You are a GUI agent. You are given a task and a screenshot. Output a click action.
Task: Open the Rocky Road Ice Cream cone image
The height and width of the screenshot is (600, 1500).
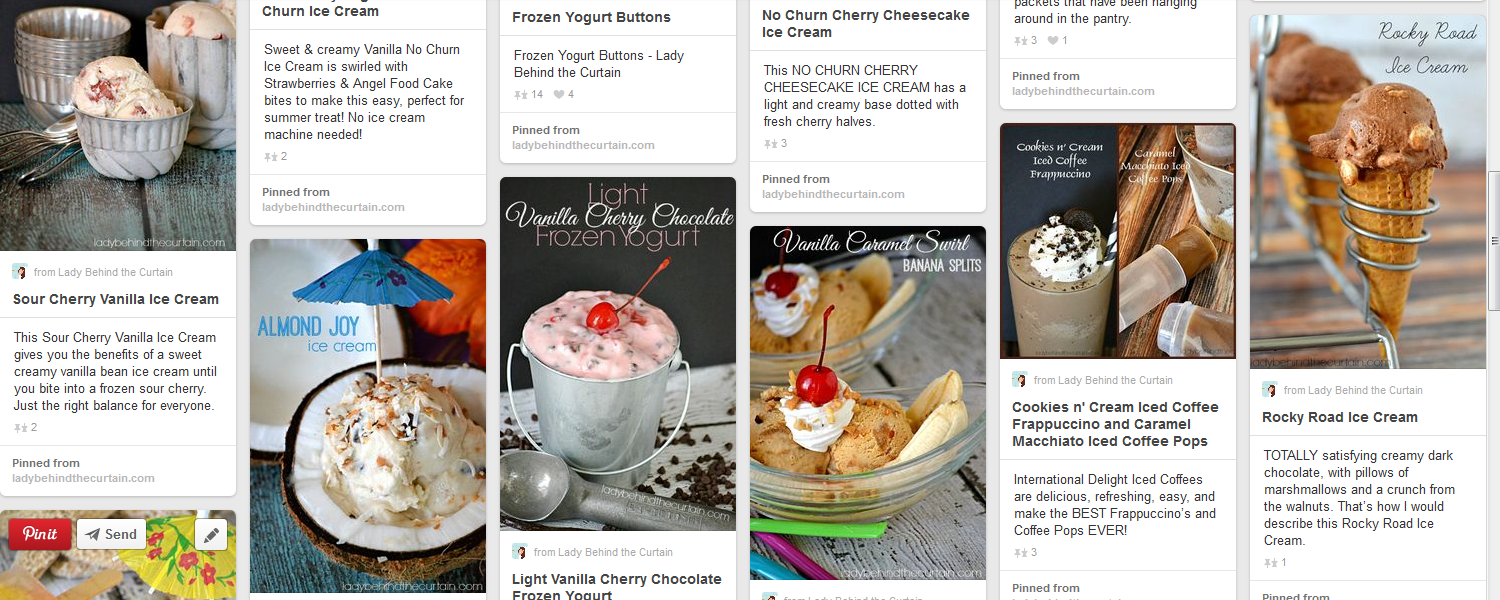(1368, 192)
